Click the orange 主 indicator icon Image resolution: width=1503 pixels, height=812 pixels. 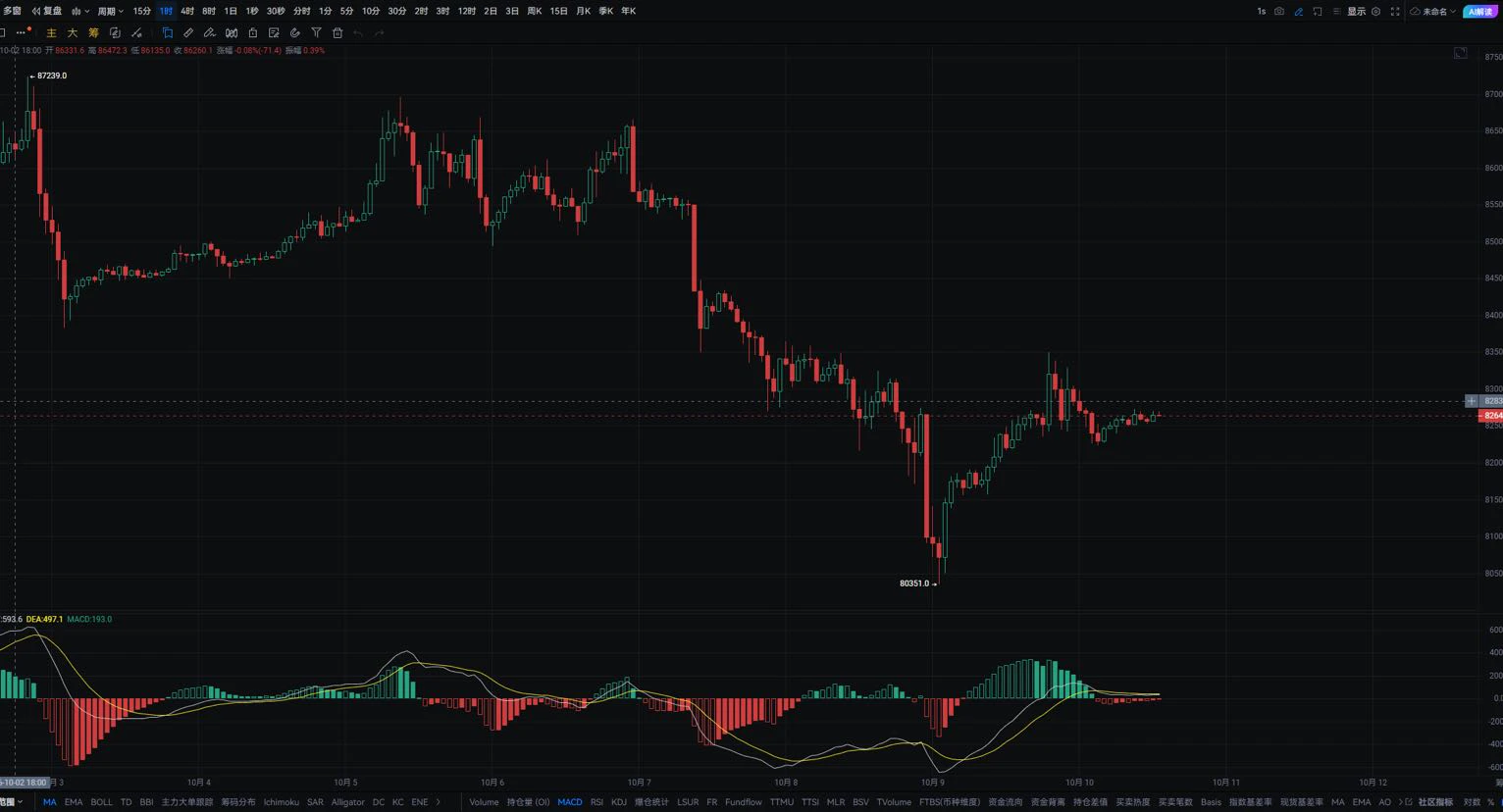pos(52,33)
